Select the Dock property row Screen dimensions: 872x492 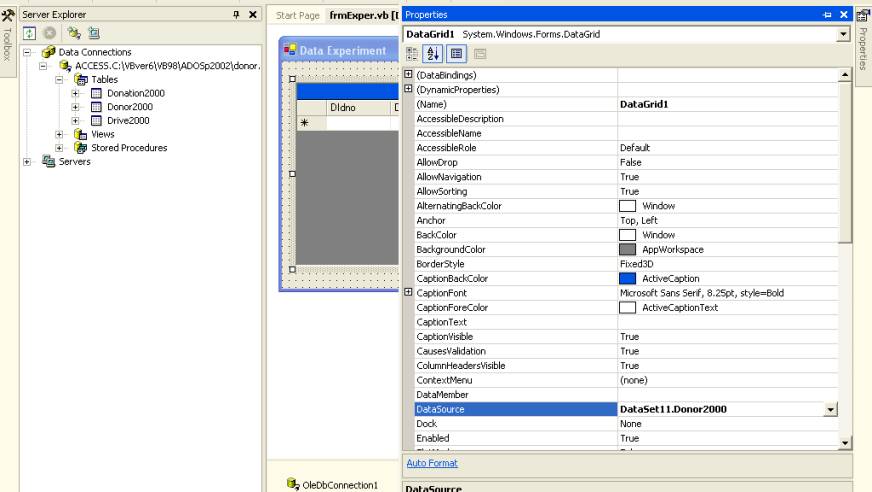pos(626,424)
